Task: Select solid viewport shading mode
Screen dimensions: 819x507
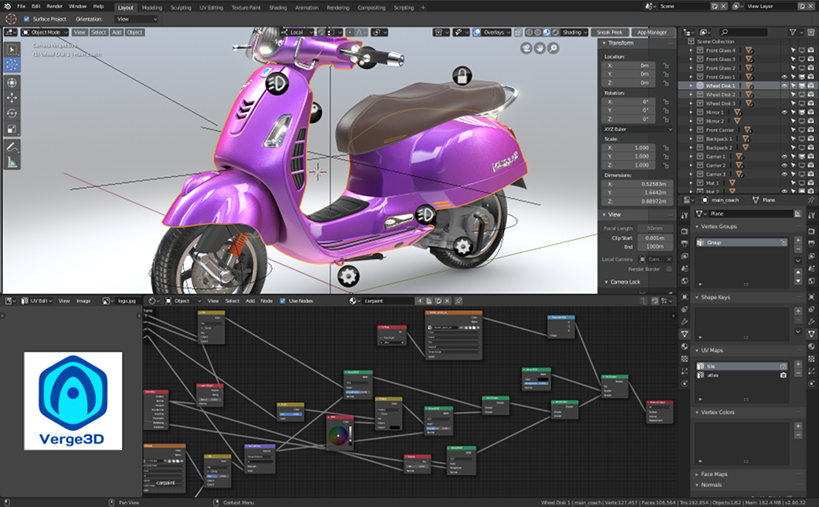Action: click(x=537, y=32)
